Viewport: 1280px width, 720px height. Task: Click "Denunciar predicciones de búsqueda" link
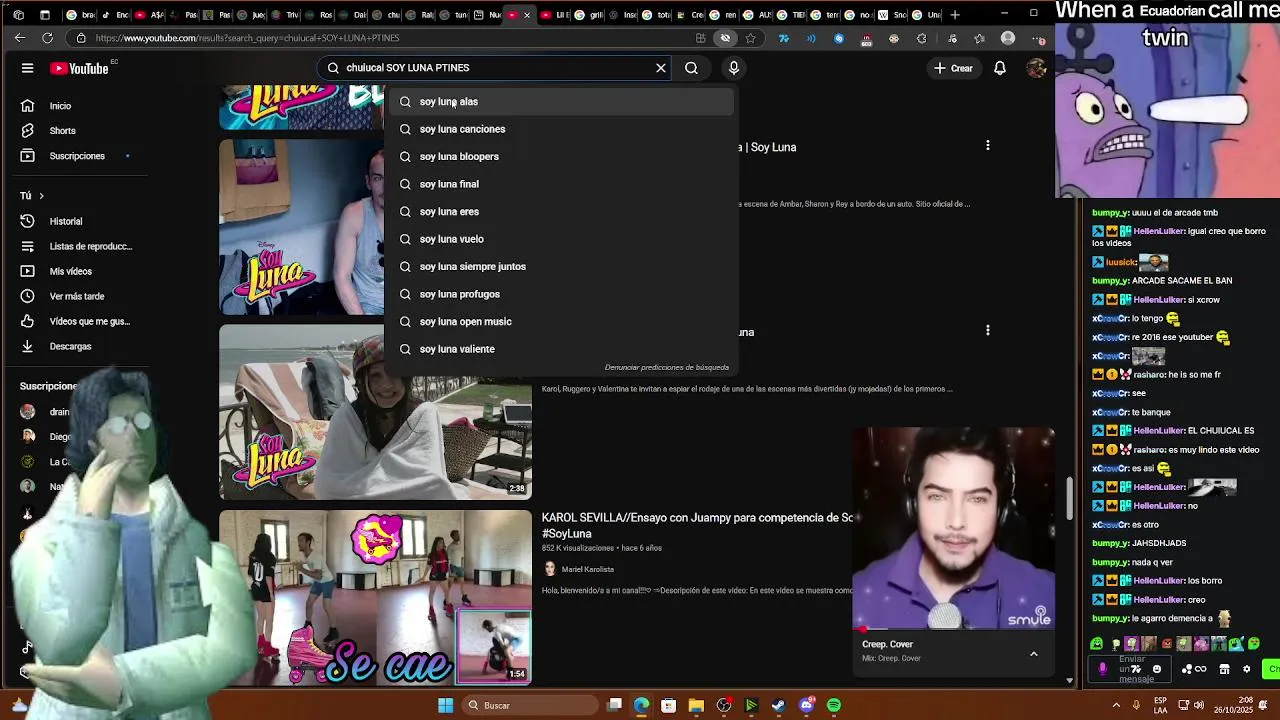click(666, 367)
